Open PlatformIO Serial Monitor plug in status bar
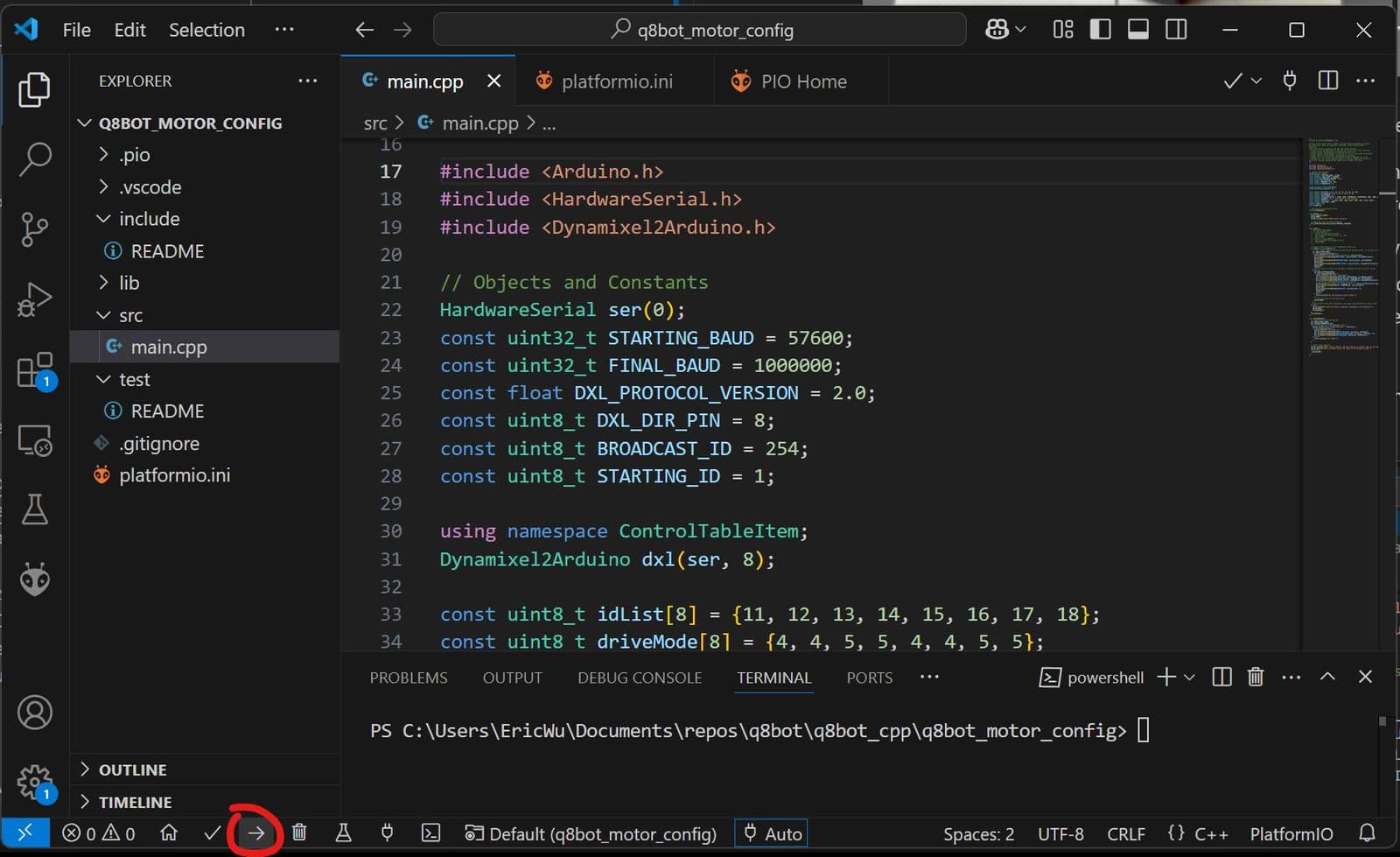This screenshot has width=1400, height=857. coord(387,832)
